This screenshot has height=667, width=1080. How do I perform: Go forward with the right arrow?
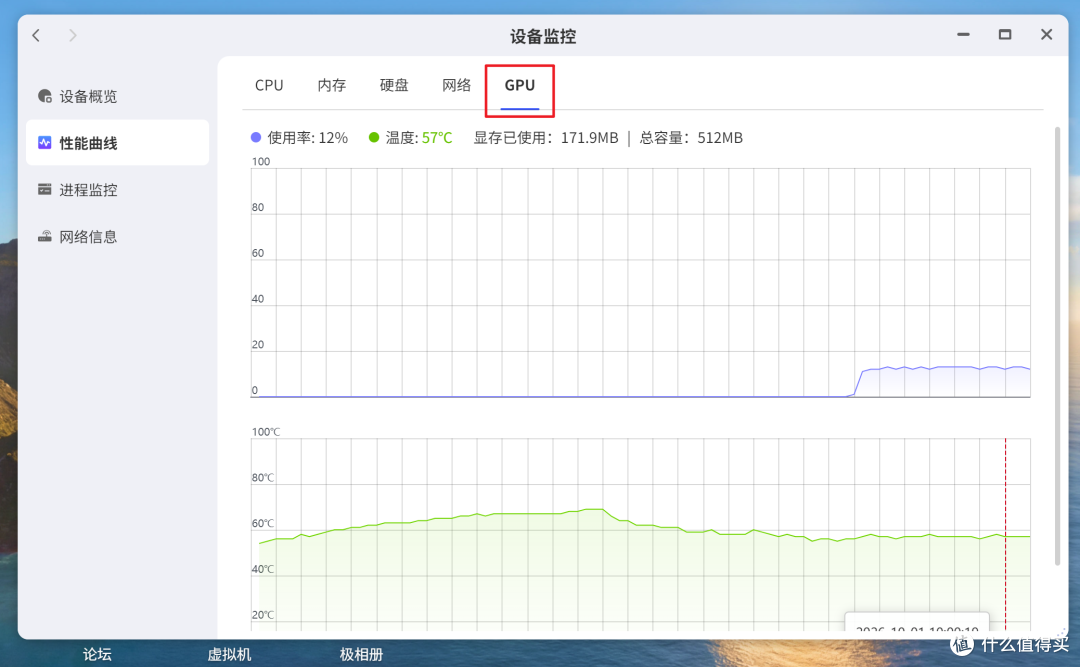pyautogui.click(x=72, y=35)
